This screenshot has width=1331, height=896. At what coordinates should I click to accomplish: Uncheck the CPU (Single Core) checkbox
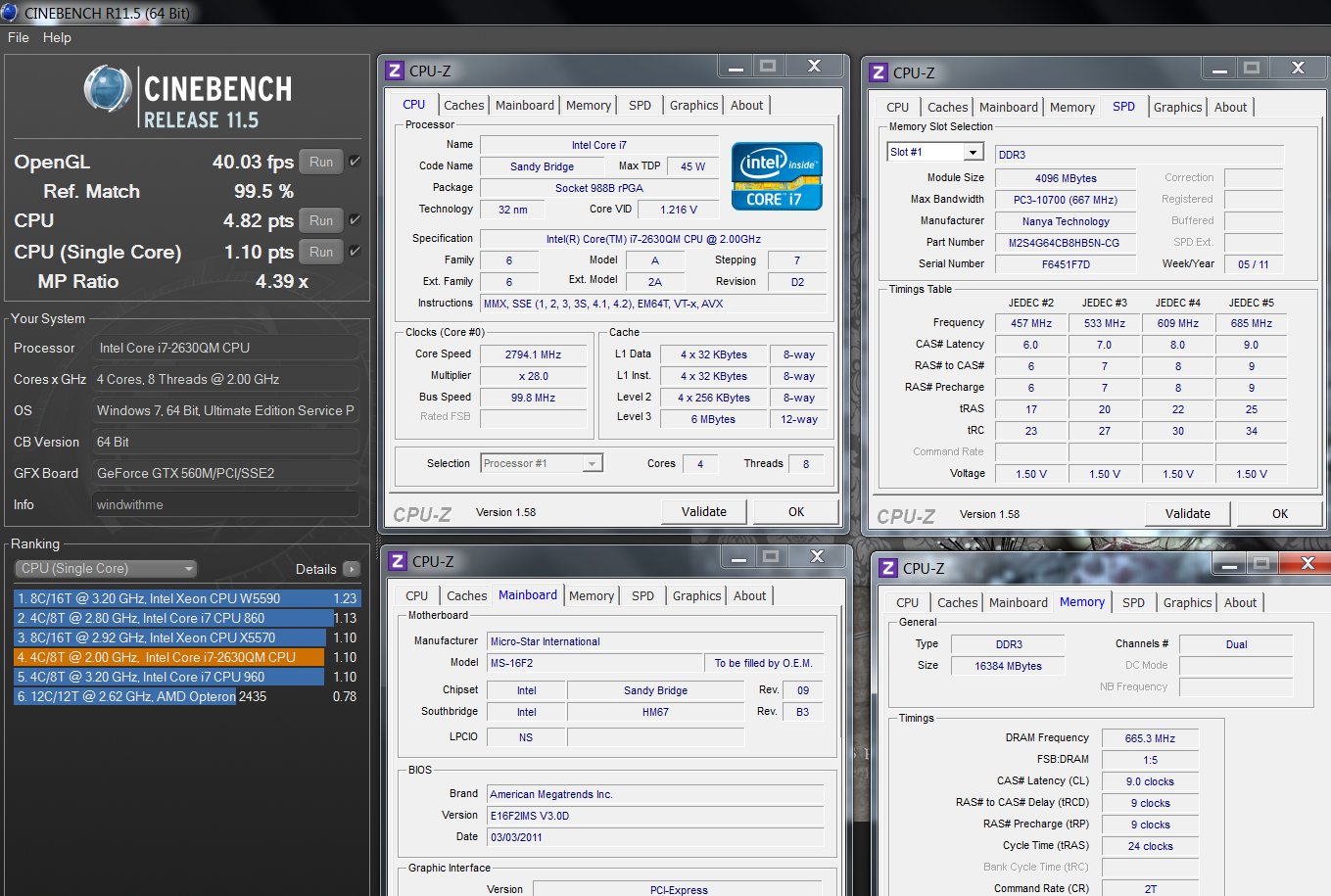point(355,252)
